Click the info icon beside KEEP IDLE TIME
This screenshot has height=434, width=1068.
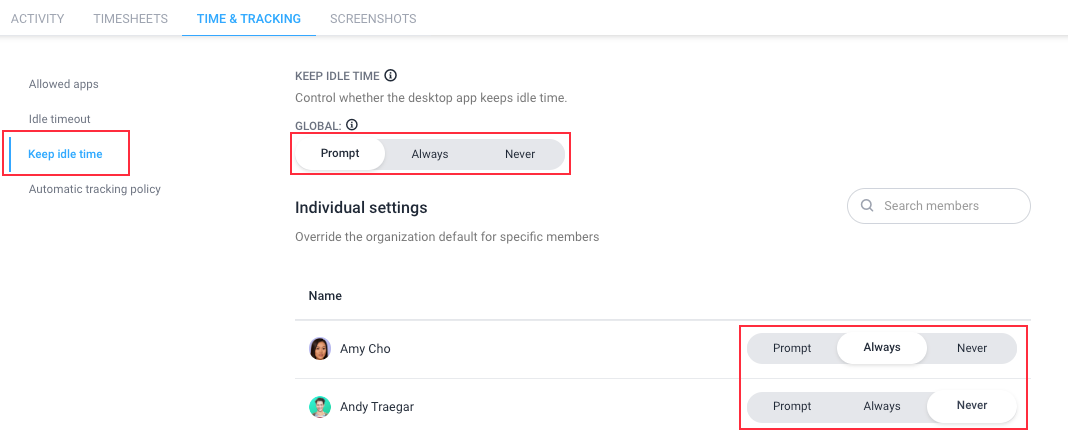390,75
